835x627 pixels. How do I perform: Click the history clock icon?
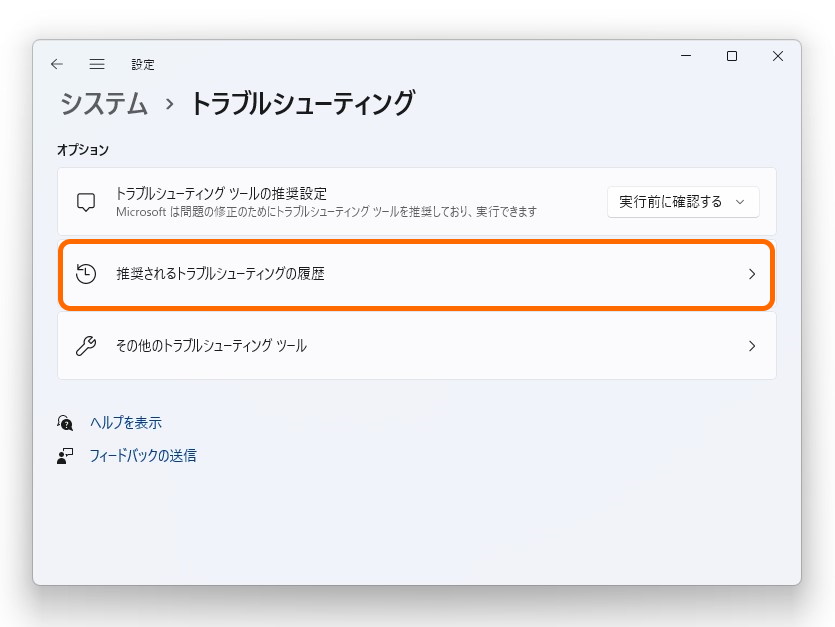pos(86,274)
